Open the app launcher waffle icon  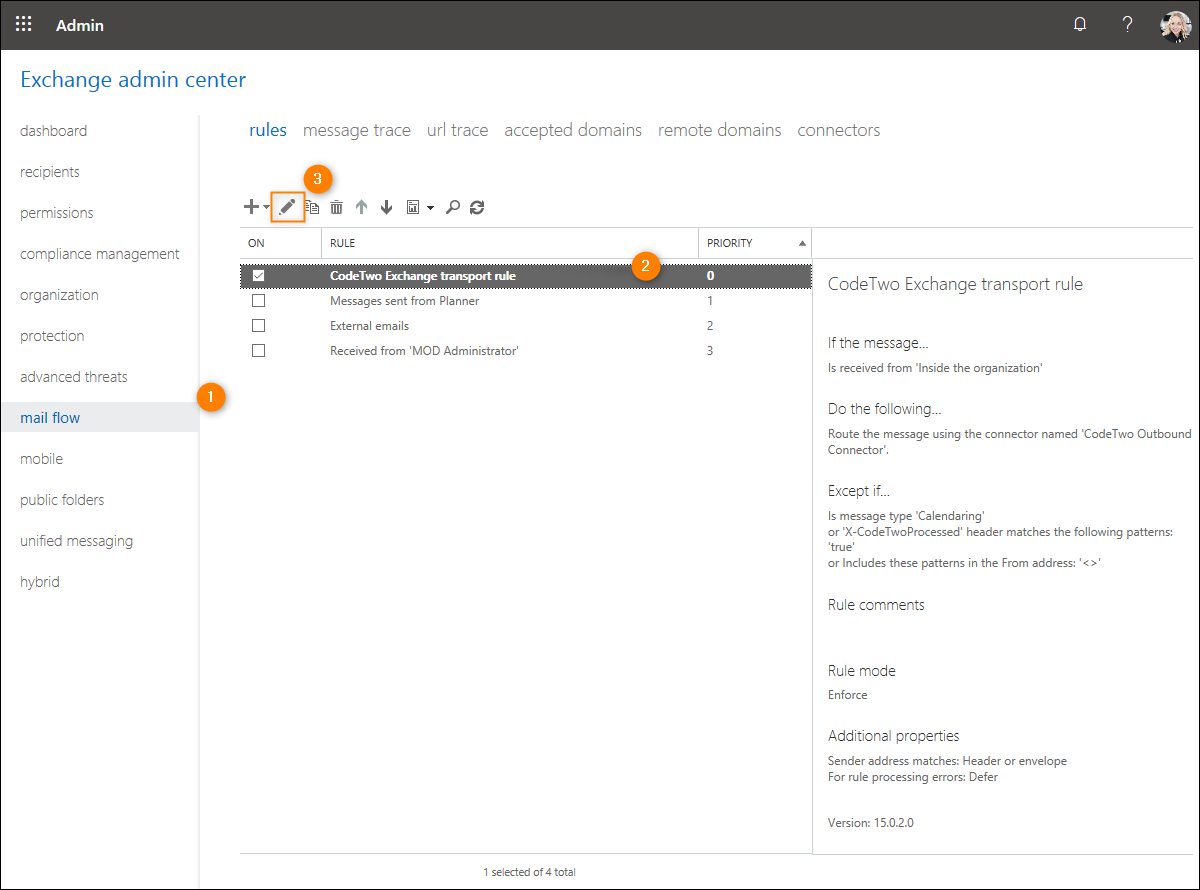[24, 25]
